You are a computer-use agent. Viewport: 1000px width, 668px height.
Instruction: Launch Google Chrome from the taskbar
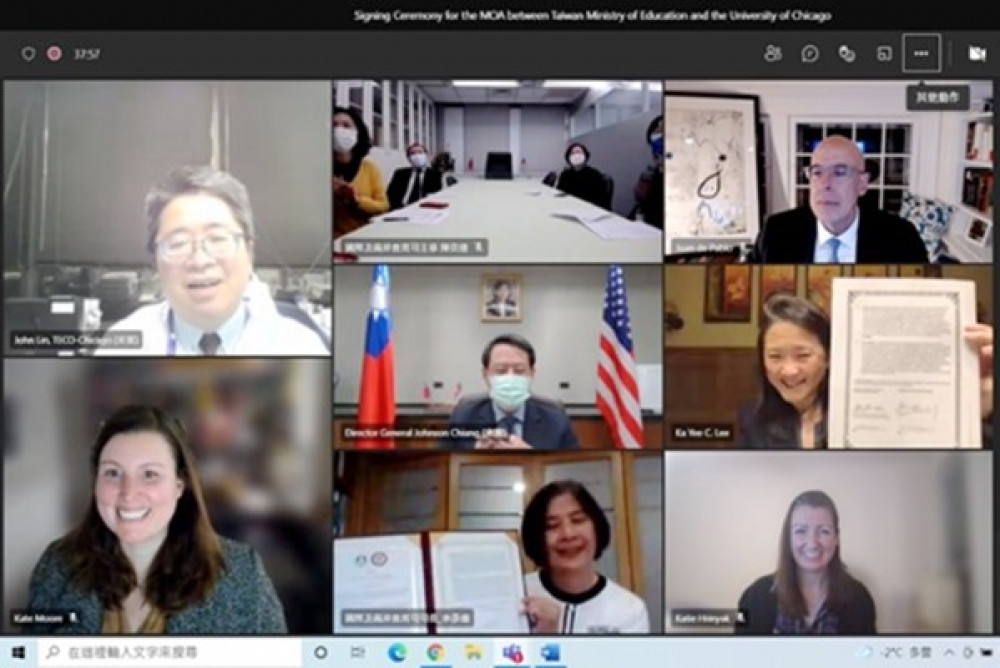tap(436, 652)
